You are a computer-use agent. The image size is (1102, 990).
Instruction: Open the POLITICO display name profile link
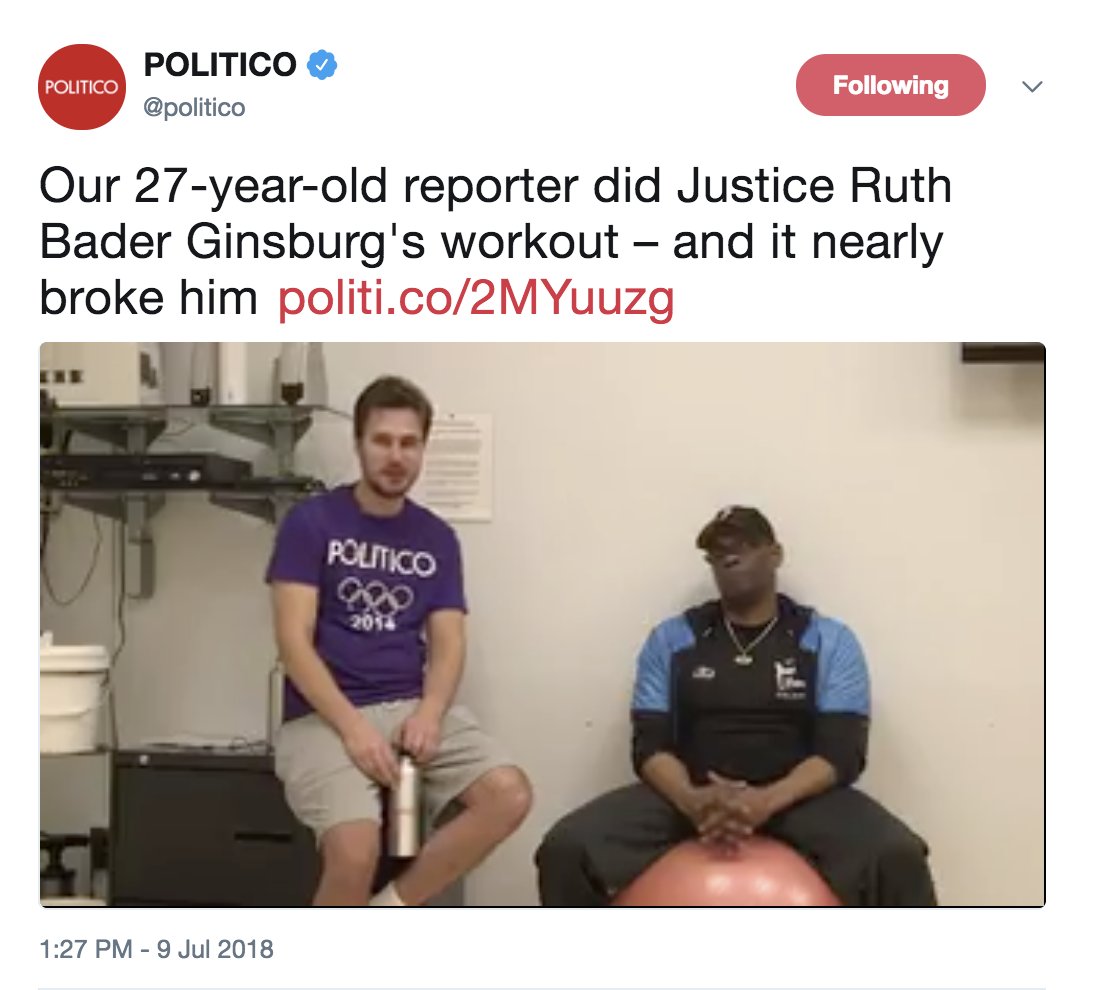click(x=220, y=65)
